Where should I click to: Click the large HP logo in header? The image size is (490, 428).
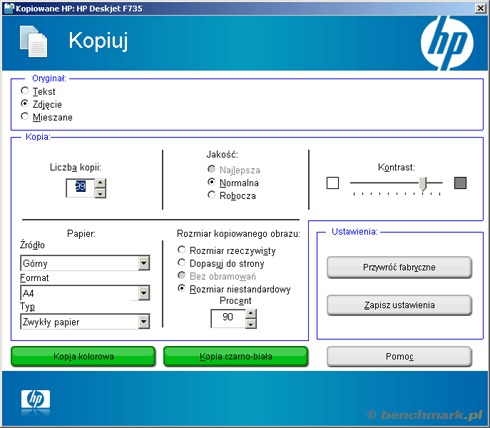pos(447,43)
